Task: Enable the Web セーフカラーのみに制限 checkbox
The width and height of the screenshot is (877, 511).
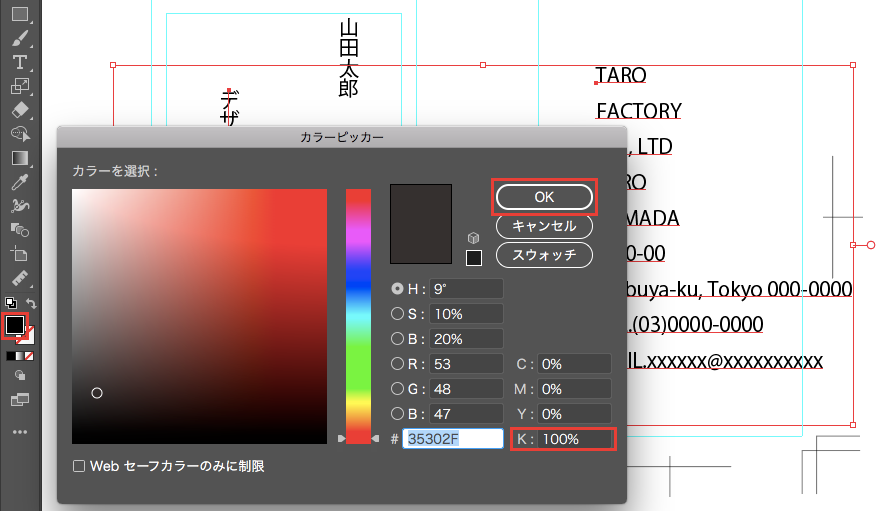Action: click(x=79, y=466)
